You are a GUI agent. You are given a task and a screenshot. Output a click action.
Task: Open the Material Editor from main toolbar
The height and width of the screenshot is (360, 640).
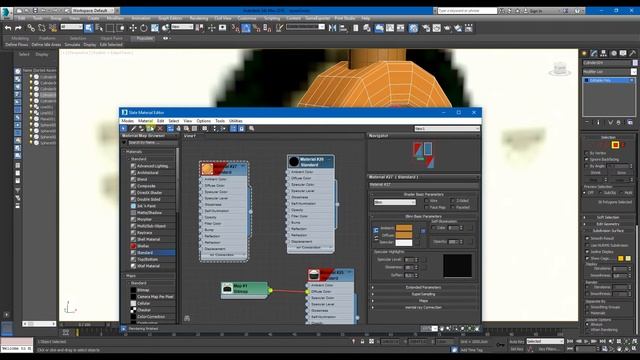click(x=413, y=28)
